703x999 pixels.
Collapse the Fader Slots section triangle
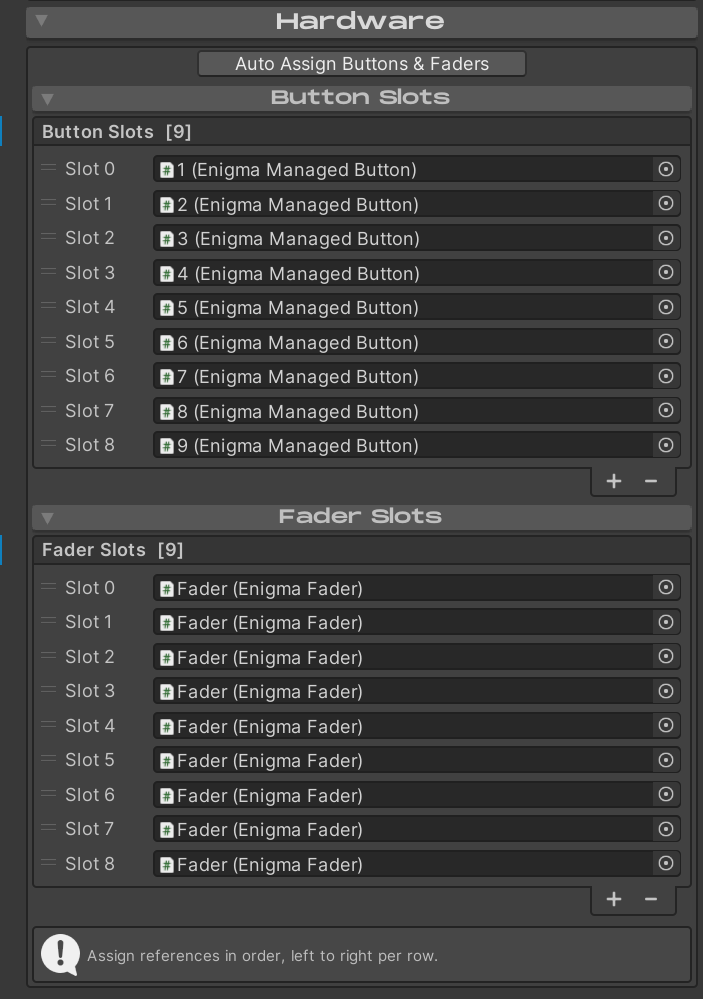pyautogui.click(x=47, y=517)
